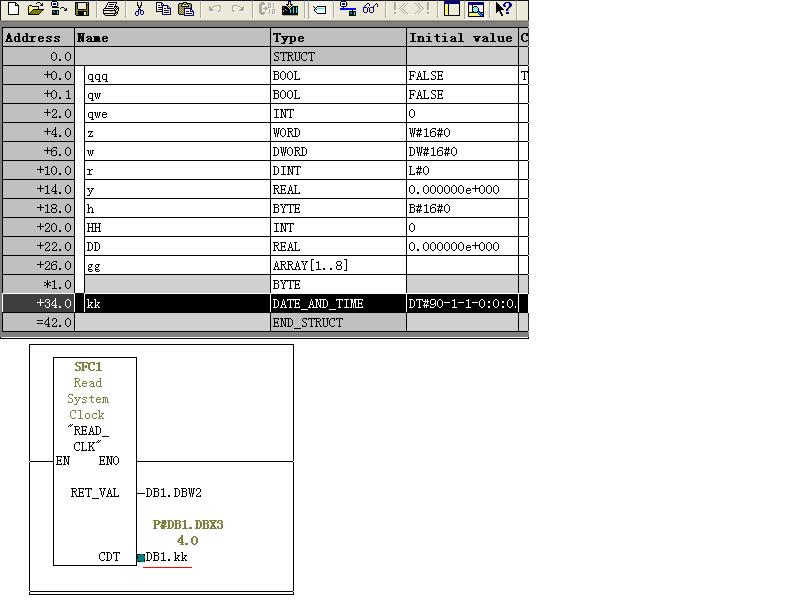Click the WORD type cell
Image resolution: width=794 pixels, height=601 pixels.
pos(338,133)
